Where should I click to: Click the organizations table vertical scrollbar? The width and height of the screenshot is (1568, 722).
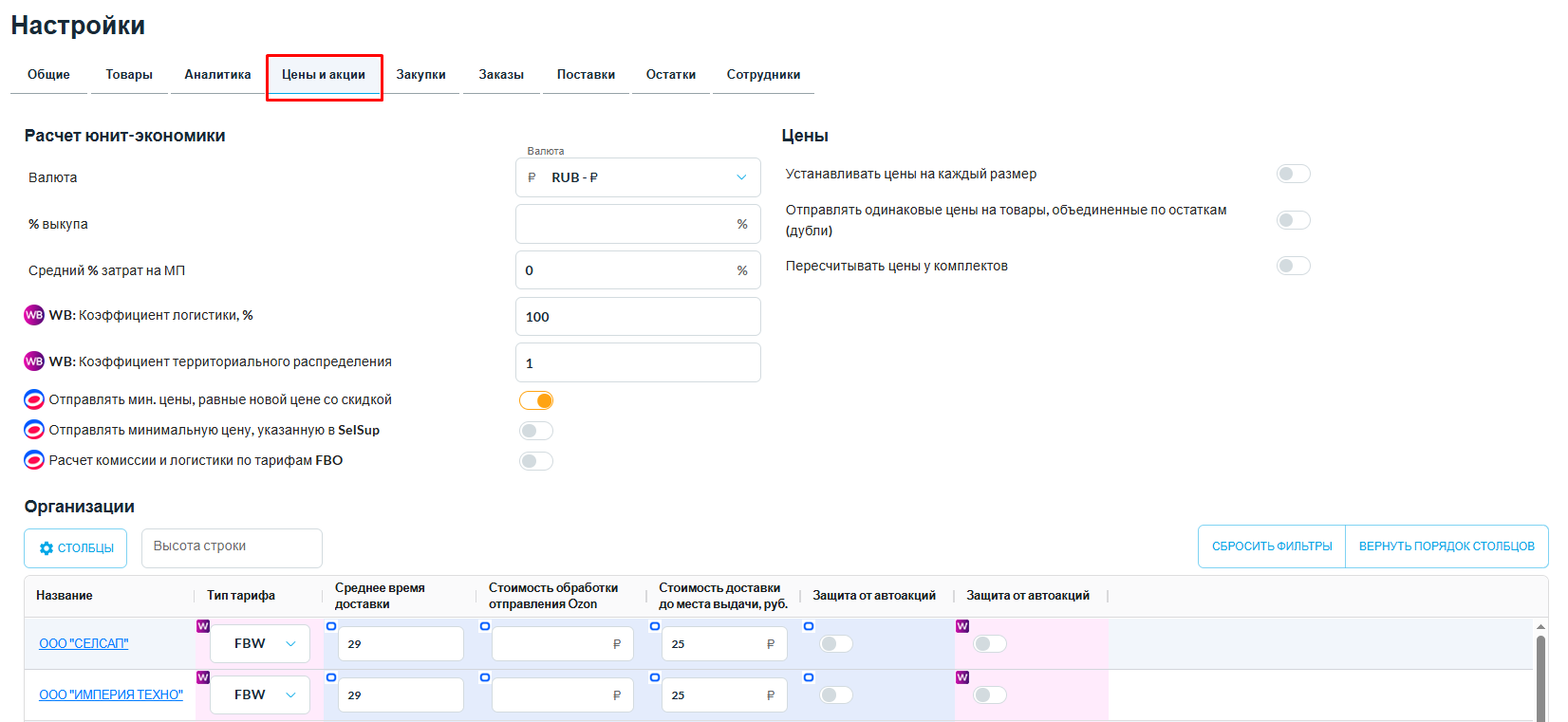coord(1540,674)
